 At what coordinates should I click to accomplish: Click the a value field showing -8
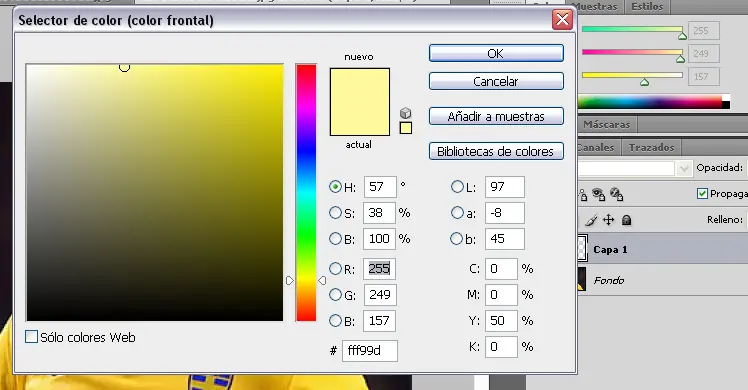coord(505,212)
